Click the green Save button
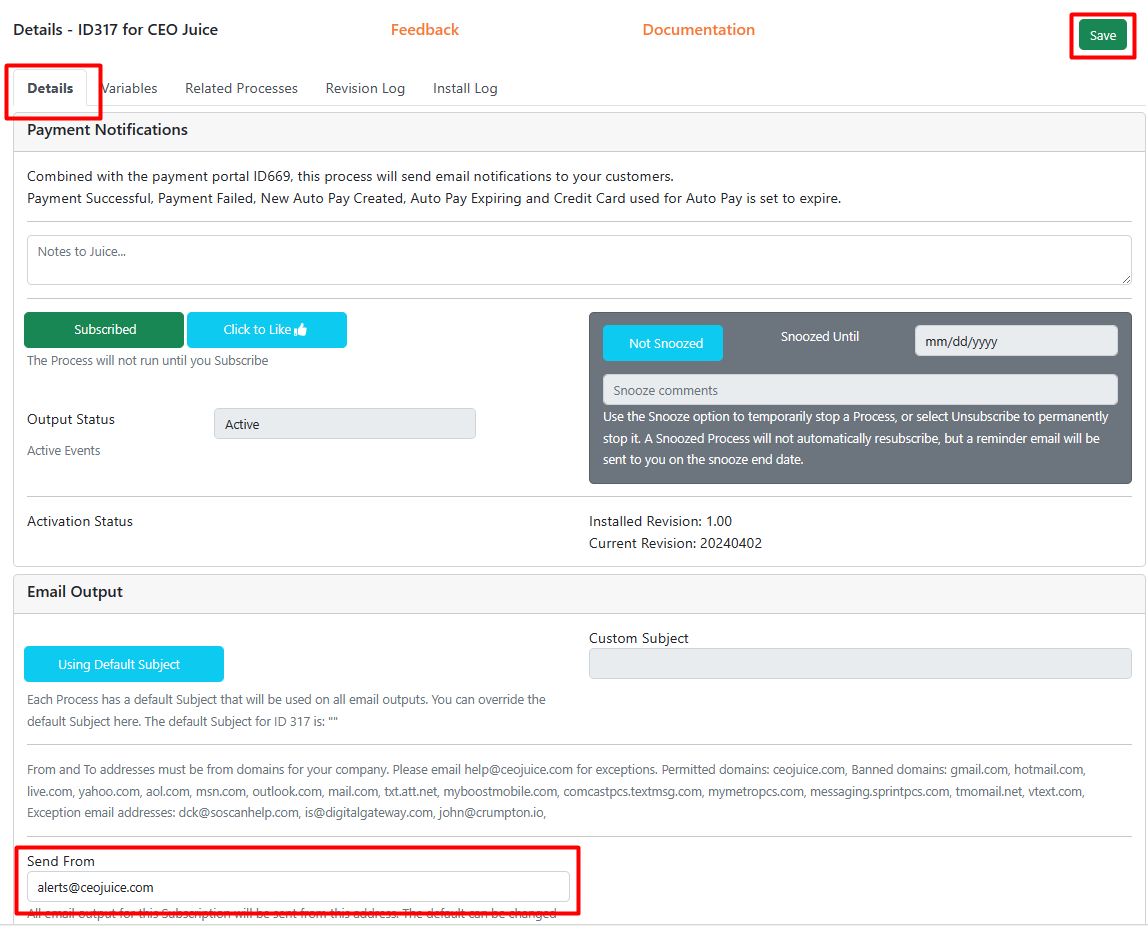This screenshot has height=926, width=1148. point(1102,35)
